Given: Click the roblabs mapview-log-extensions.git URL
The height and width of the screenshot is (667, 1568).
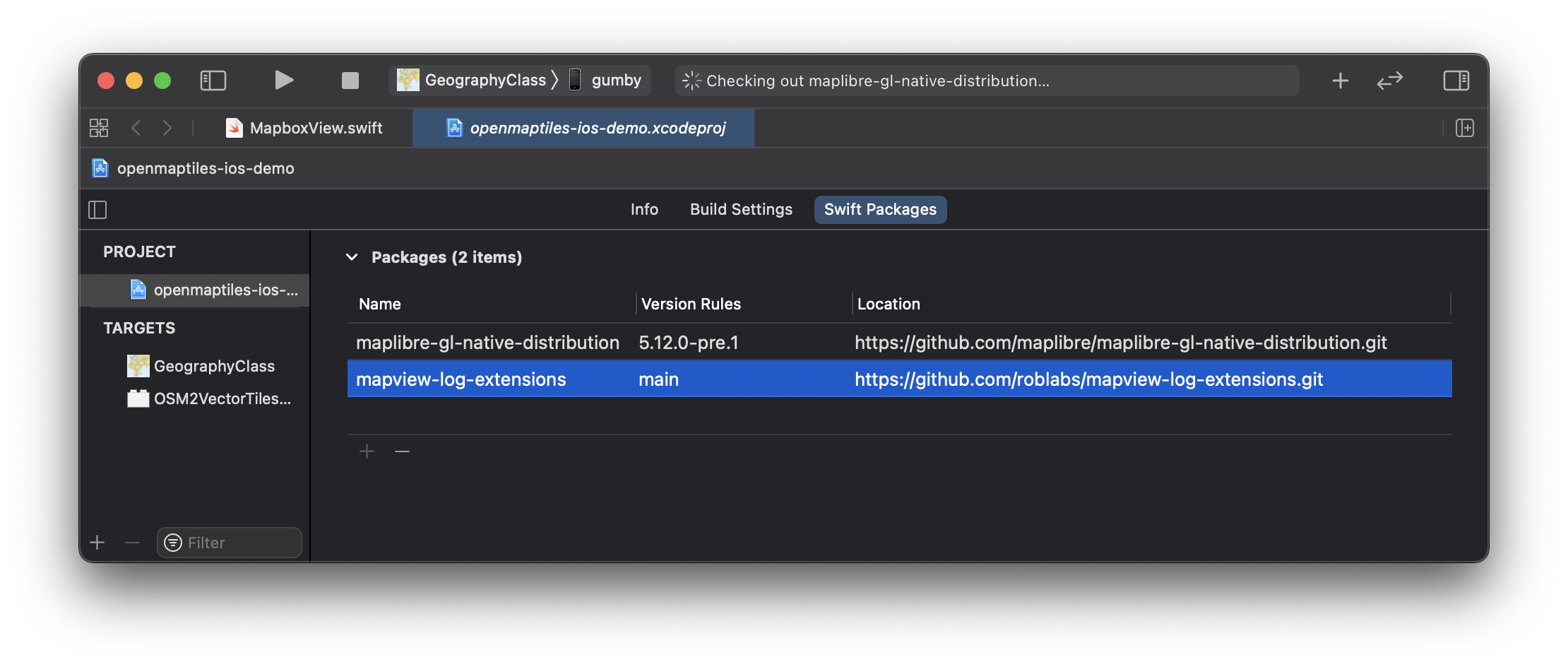Looking at the screenshot, I should click(1088, 379).
